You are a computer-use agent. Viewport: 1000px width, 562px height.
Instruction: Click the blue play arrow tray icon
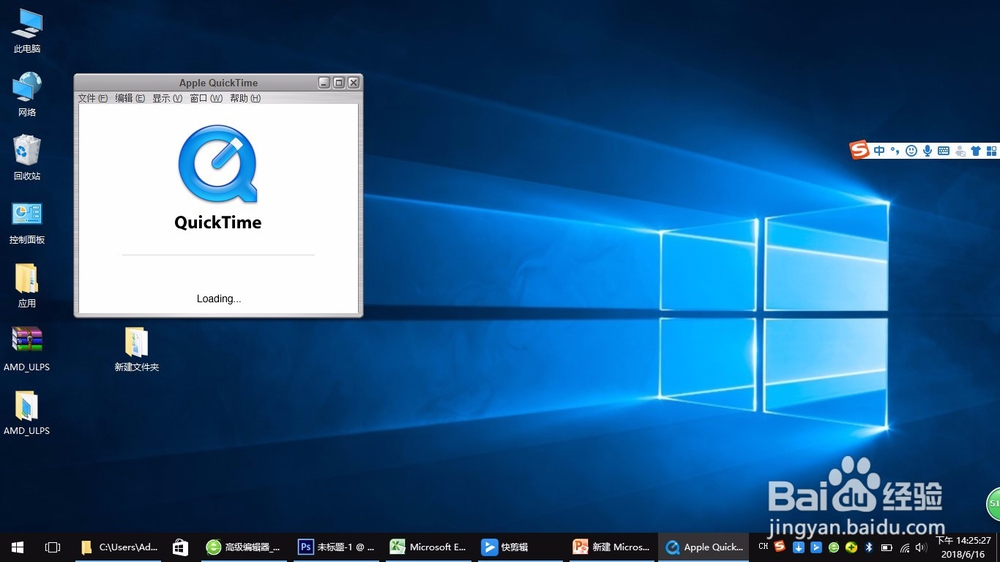[x=816, y=547]
